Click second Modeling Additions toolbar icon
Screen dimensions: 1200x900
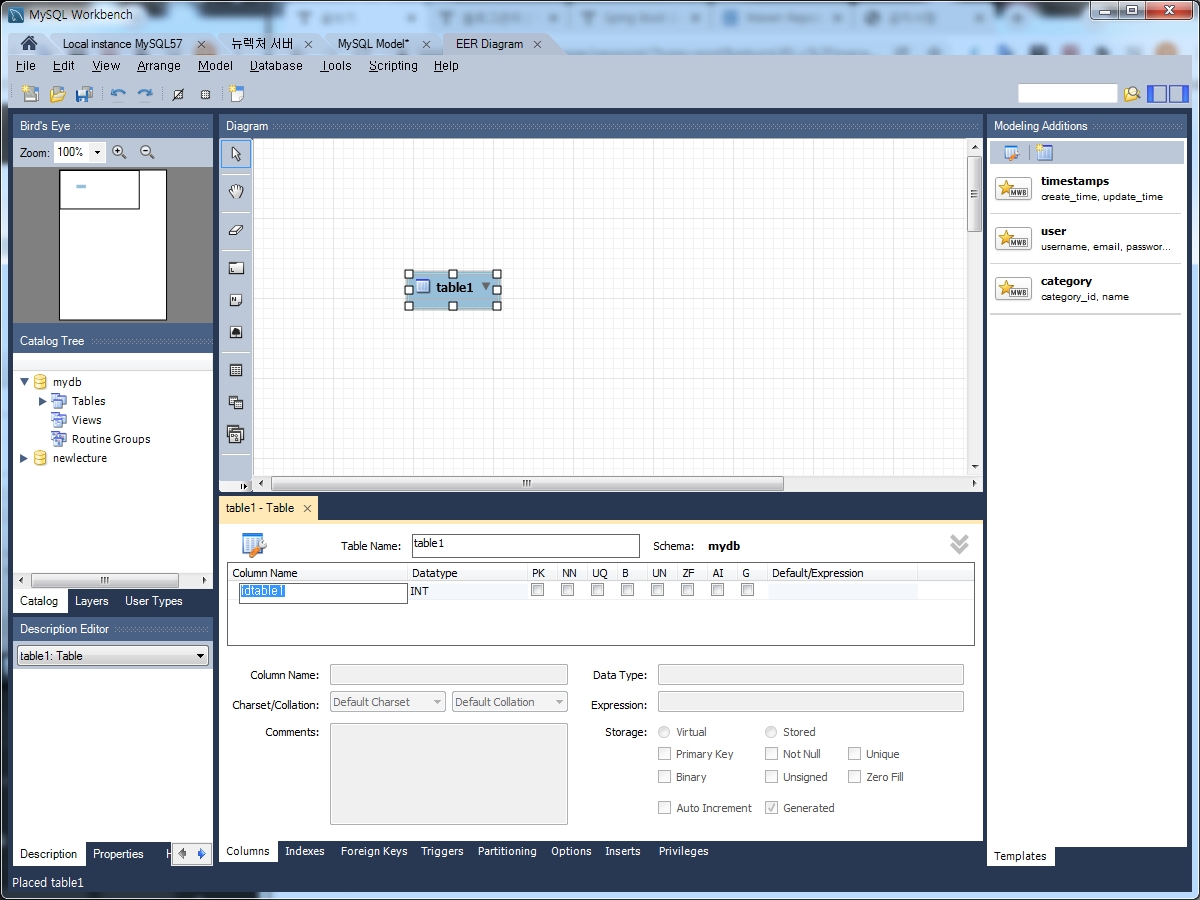tap(1044, 153)
